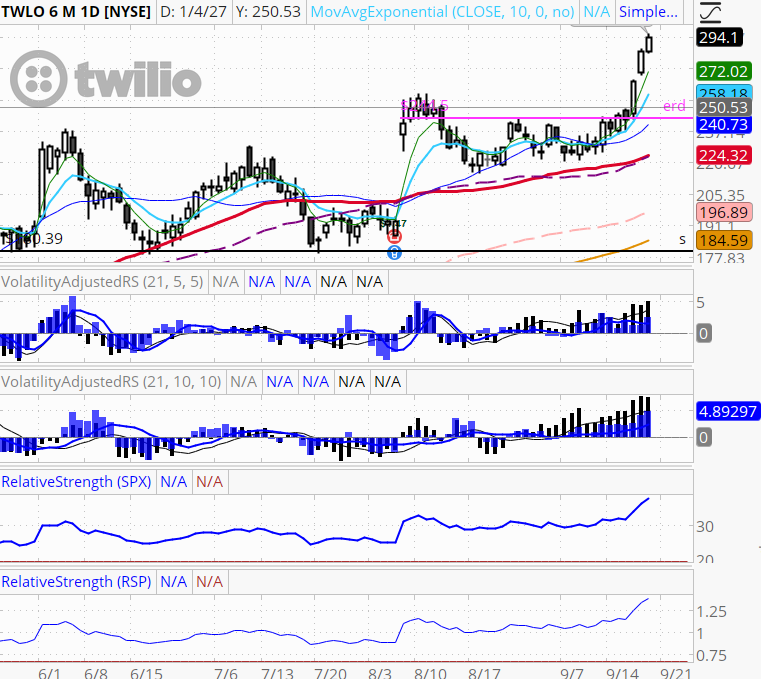Screen dimensions: 761x679
Task: Select the pink 196.89 price bubble
Action: point(724,213)
